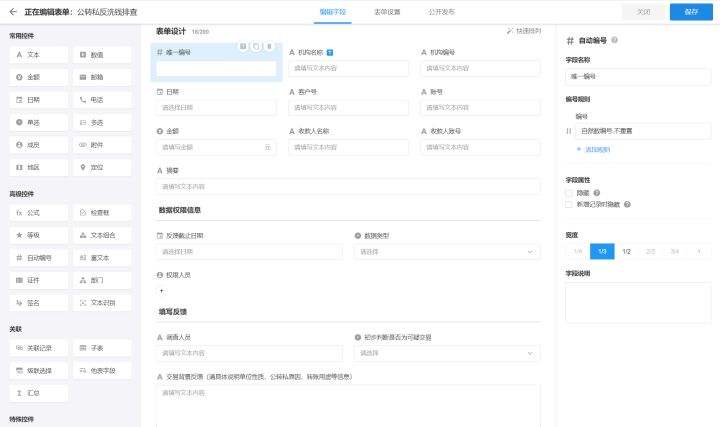Add a 附件 attachment control
Image resolution: width=720 pixels, height=427 pixels.
(x=102, y=145)
